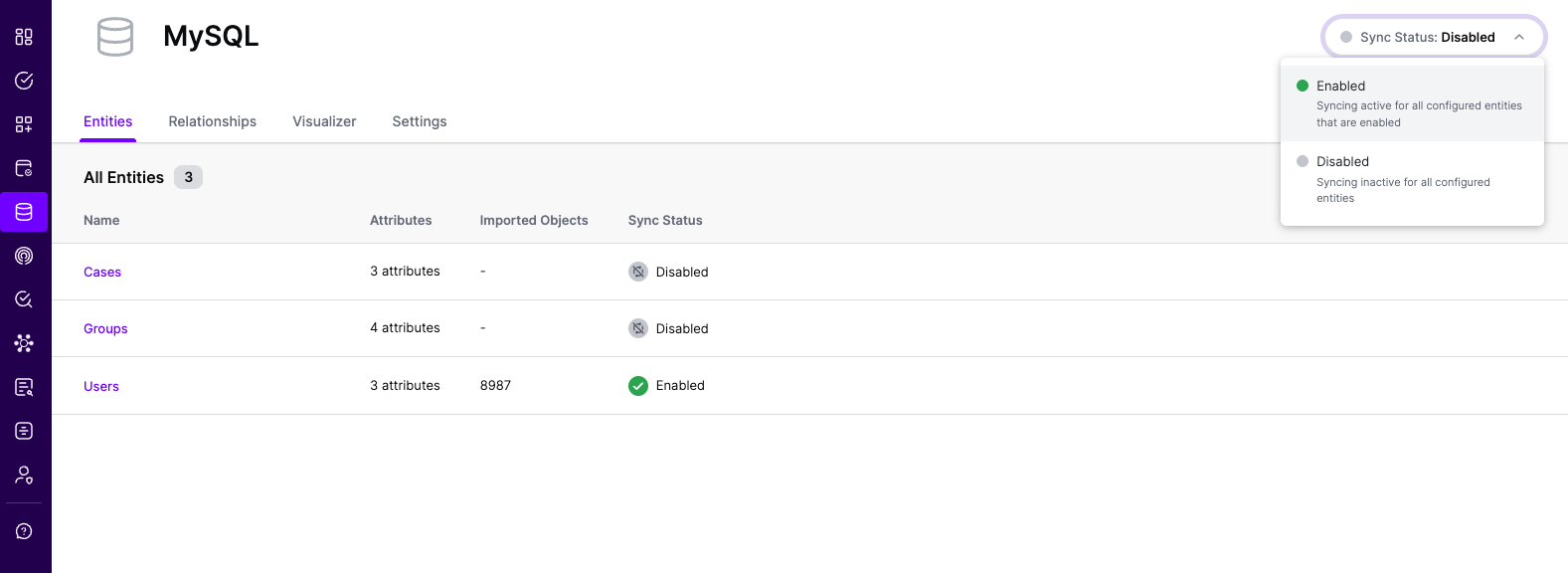
Task: Click the disabled sync icon for Groups
Action: [638, 328]
